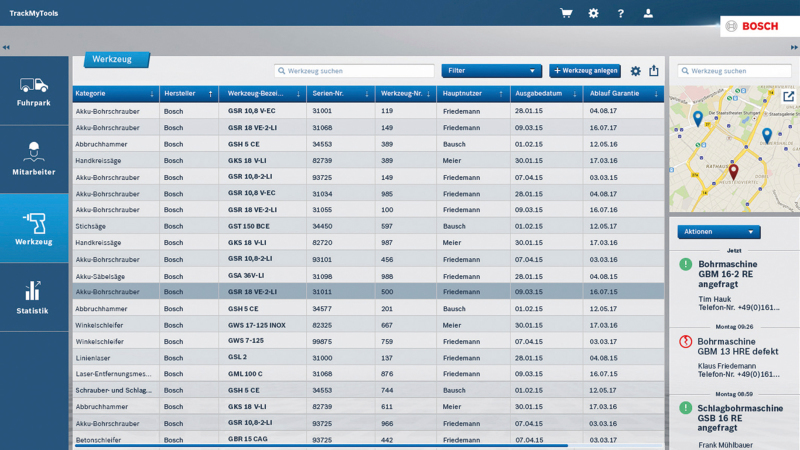Open Werkzeug sidebar section
The width and height of the screenshot is (800, 450).
point(34,228)
